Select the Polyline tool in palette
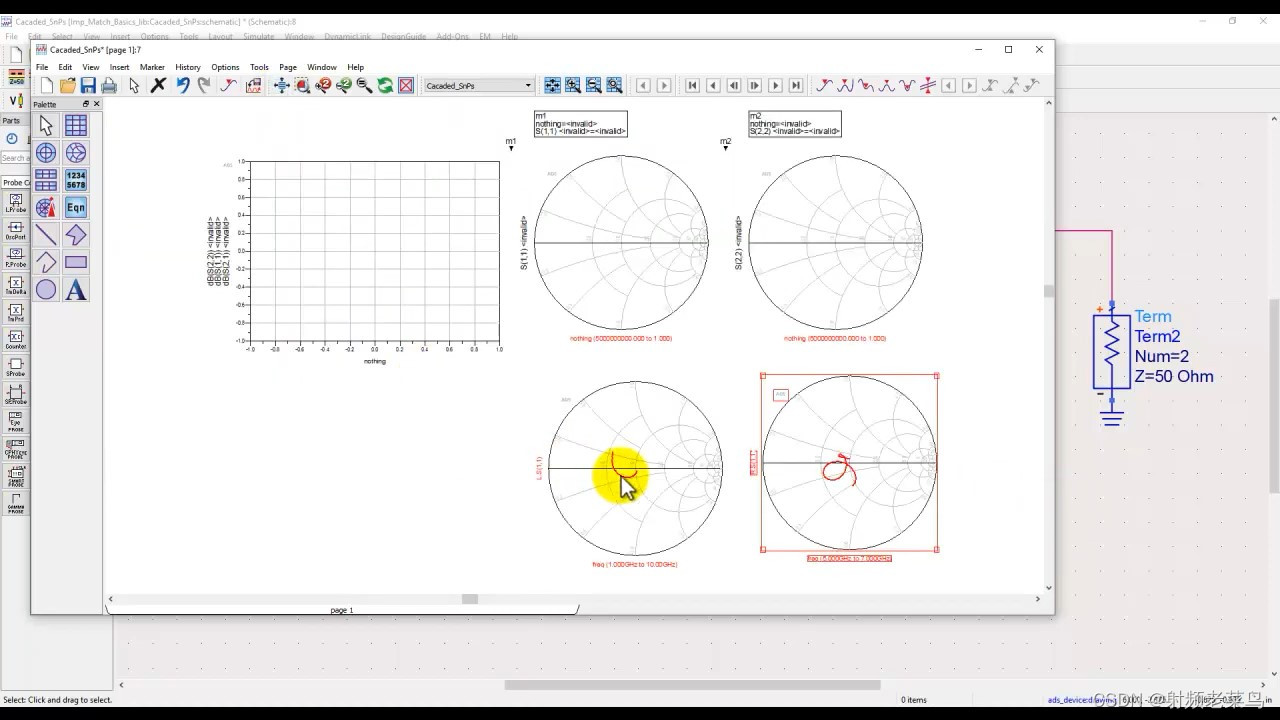 click(46, 262)
